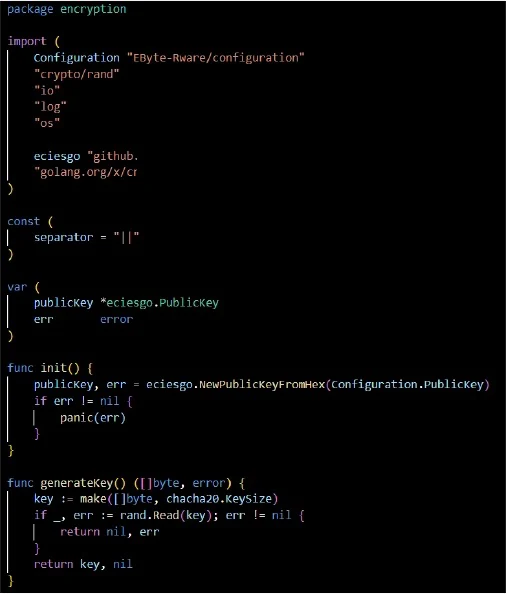Click the generateKey function name

tap(77, 483)
